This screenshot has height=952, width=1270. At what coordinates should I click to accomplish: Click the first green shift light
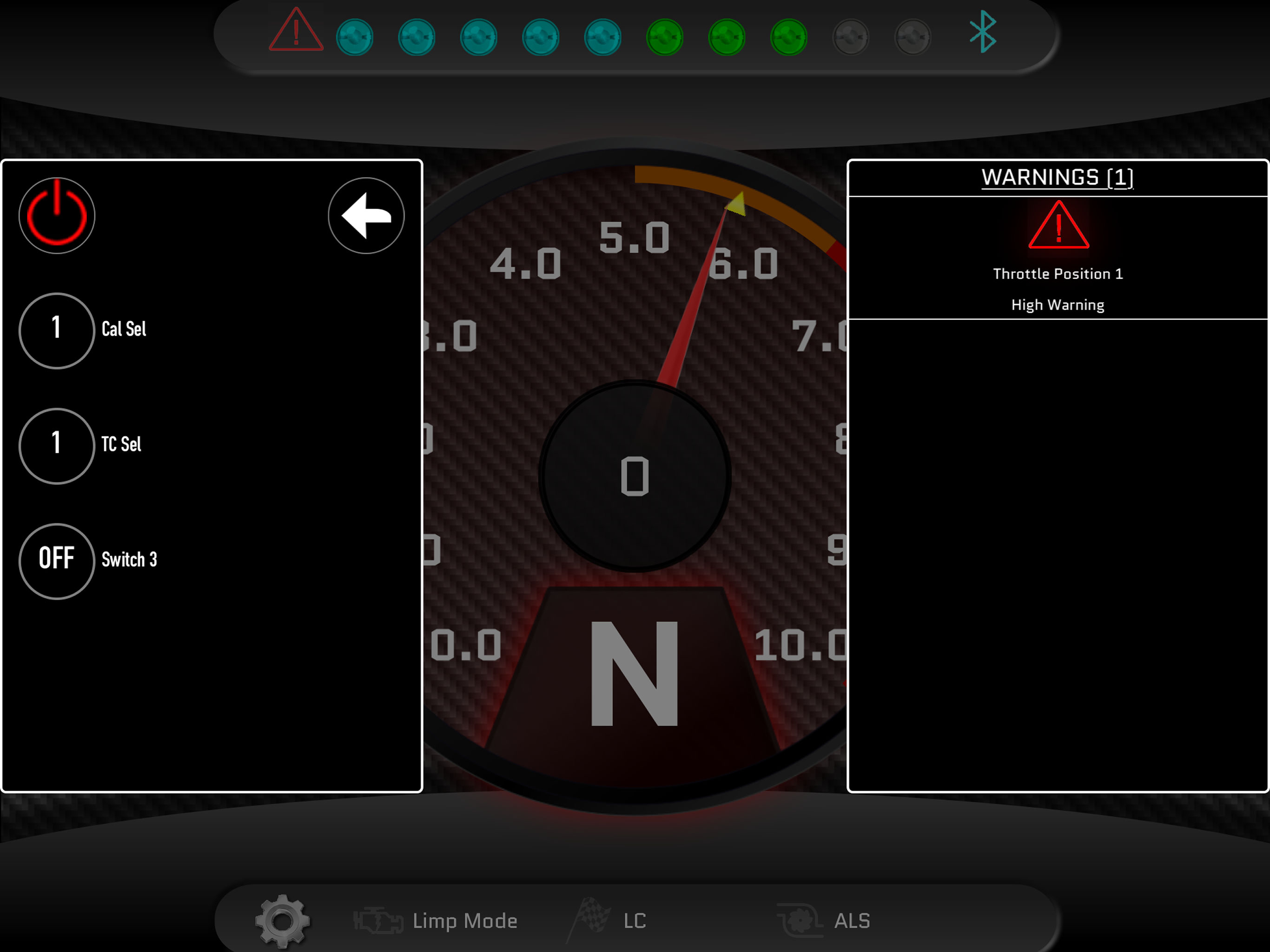tap(665, 37)
